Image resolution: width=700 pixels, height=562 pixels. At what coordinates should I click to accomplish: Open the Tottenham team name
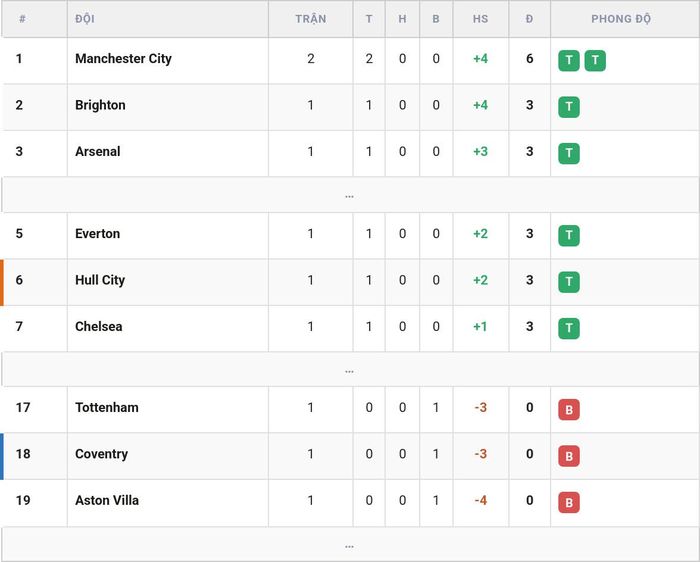click(x=107, y=408)
